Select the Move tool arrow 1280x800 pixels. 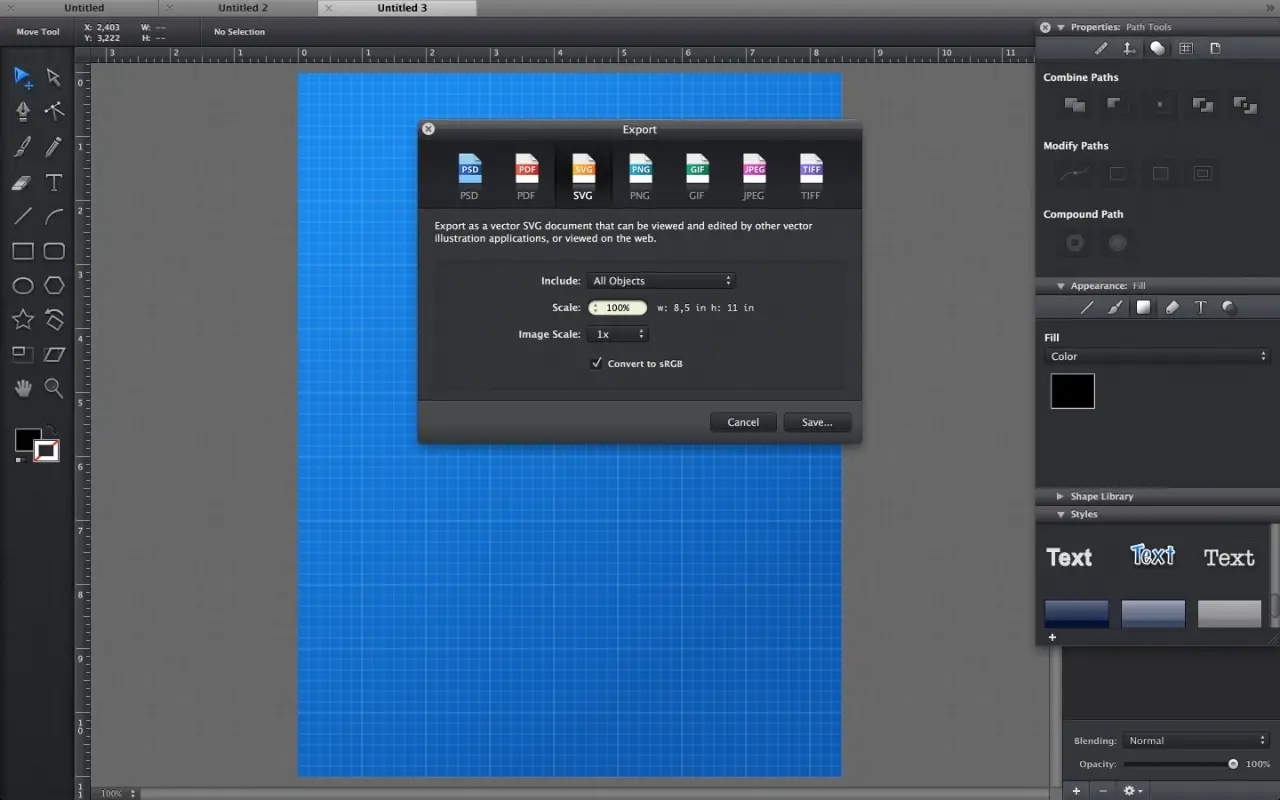tap(23, 77)
